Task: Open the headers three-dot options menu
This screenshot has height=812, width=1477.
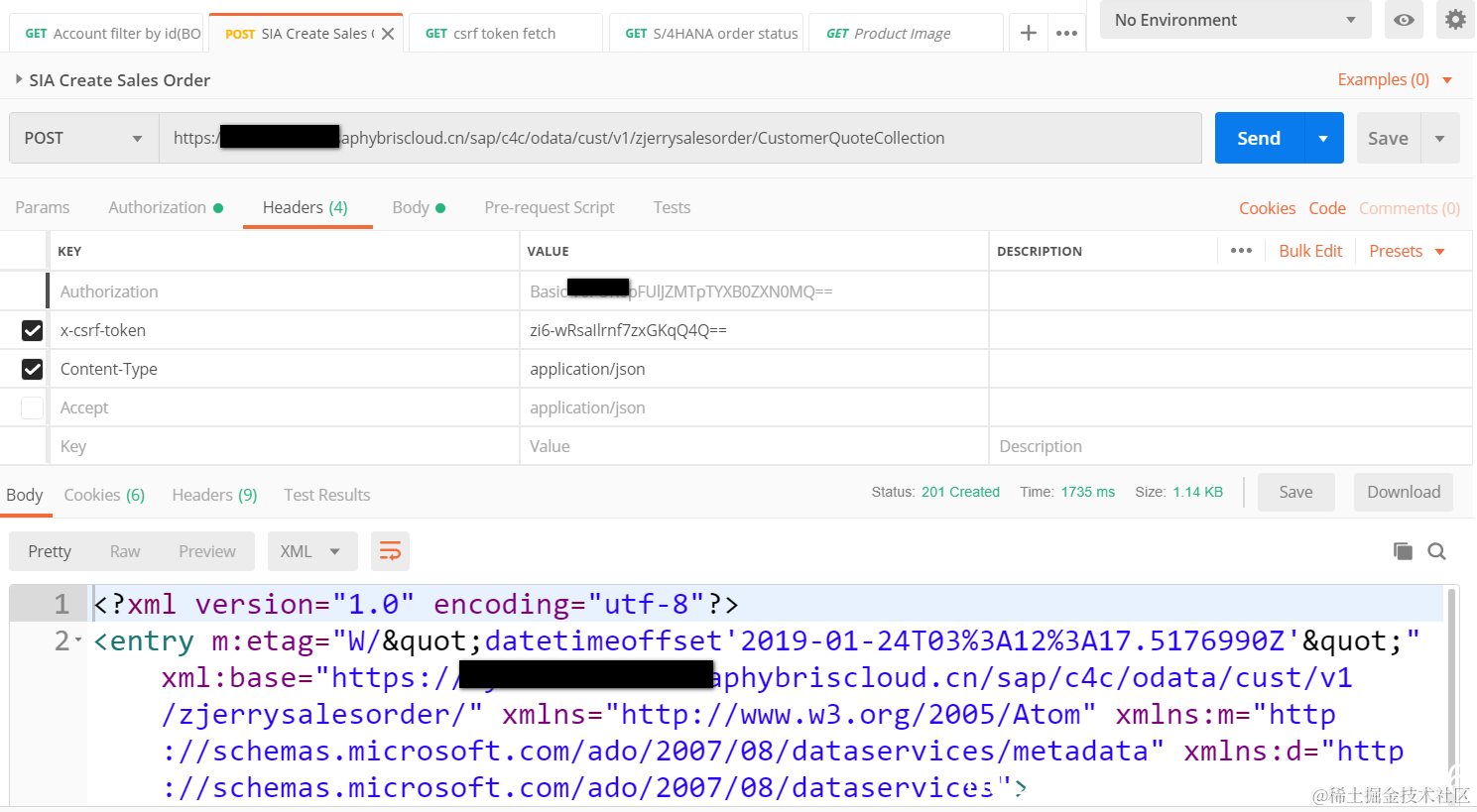Action: pos(1241,251)
